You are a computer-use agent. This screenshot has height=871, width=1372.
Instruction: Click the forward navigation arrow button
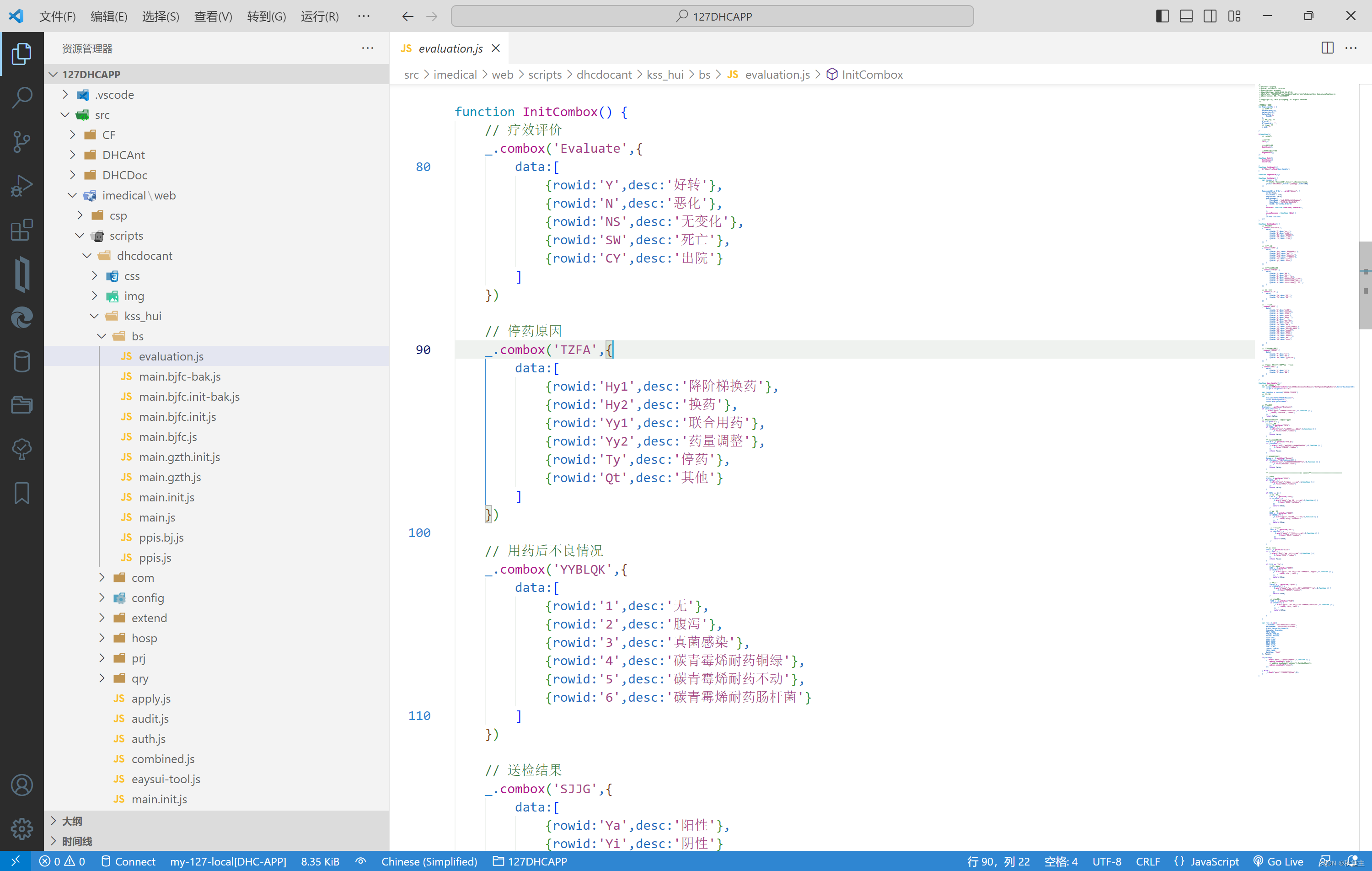point(432,16)
